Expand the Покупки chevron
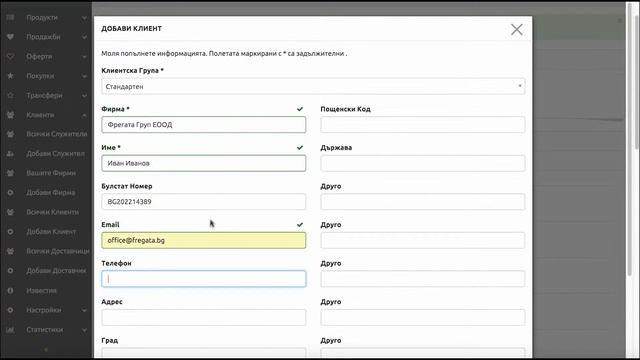The width and height of the screenshot is (640, 360). click(84, 76)
